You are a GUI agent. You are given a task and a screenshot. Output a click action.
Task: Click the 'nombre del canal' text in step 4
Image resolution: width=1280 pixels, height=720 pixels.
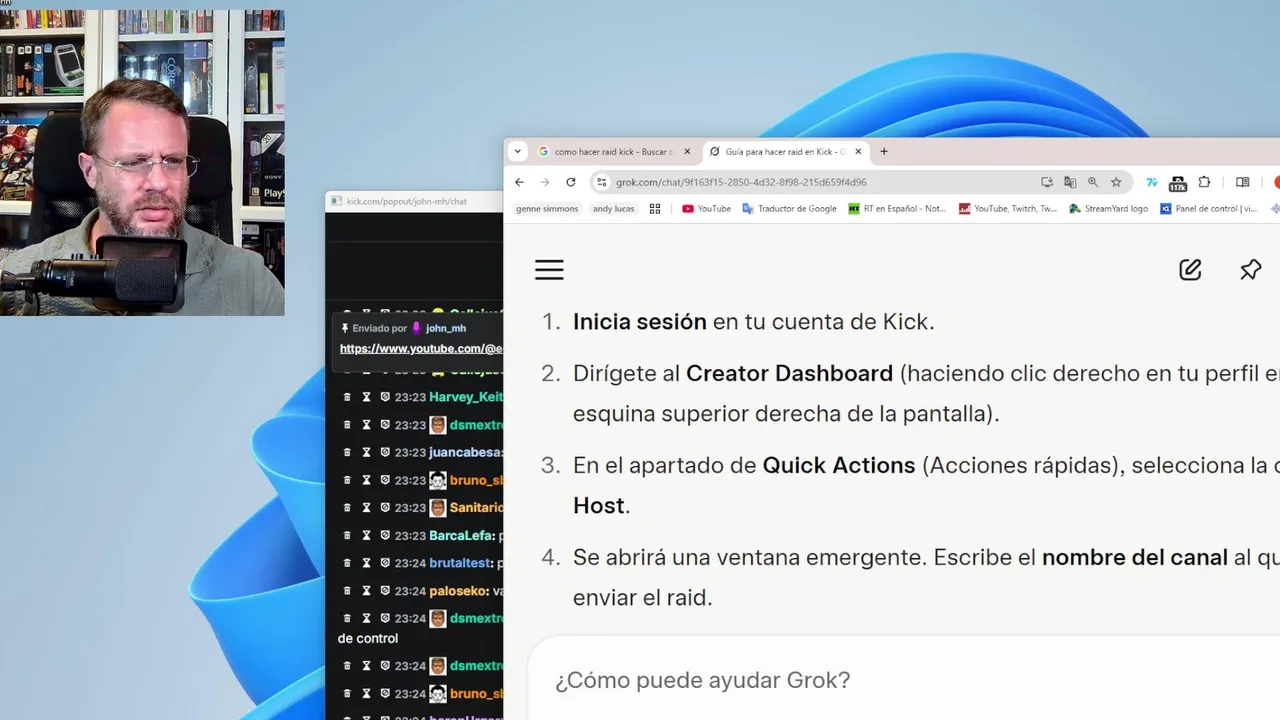(1135, 557)
